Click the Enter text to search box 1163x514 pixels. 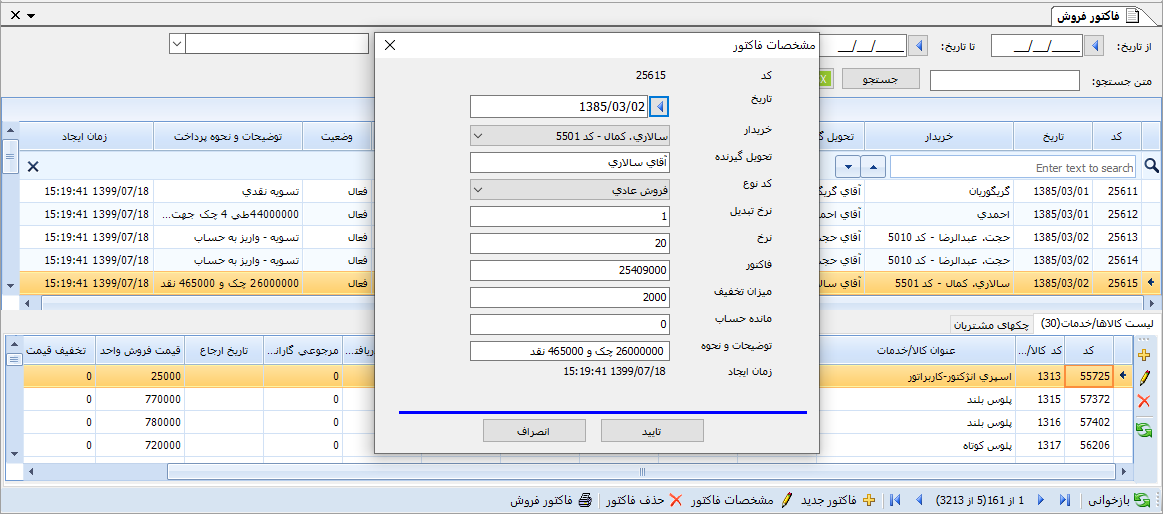click(1013, 168)
